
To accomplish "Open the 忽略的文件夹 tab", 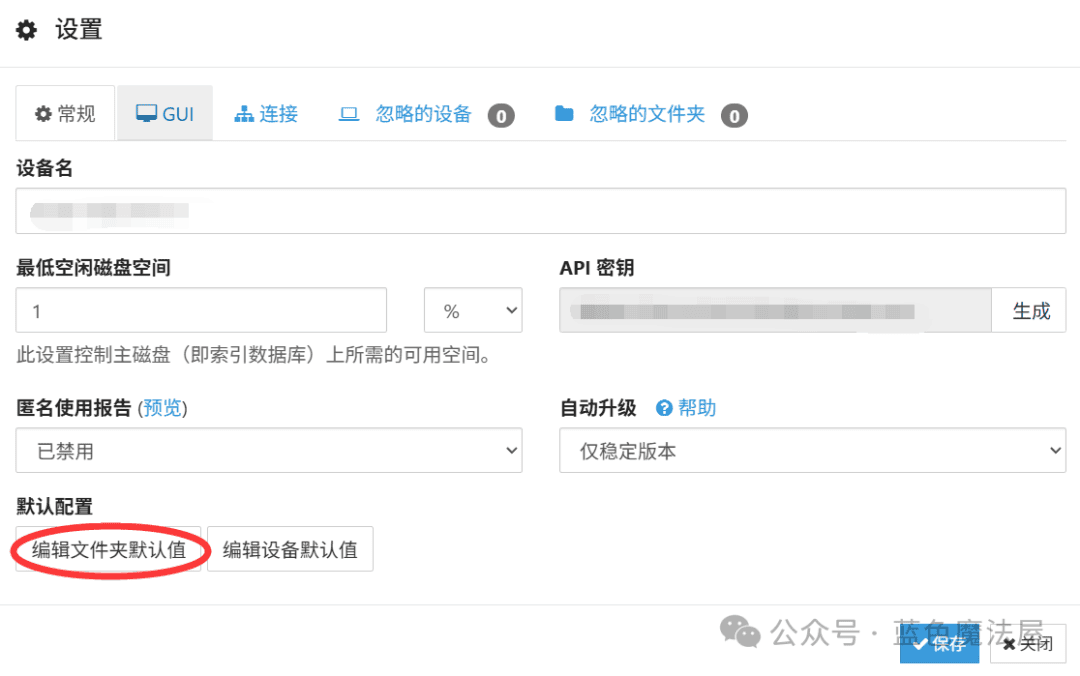I will click(x=650, y=114).
